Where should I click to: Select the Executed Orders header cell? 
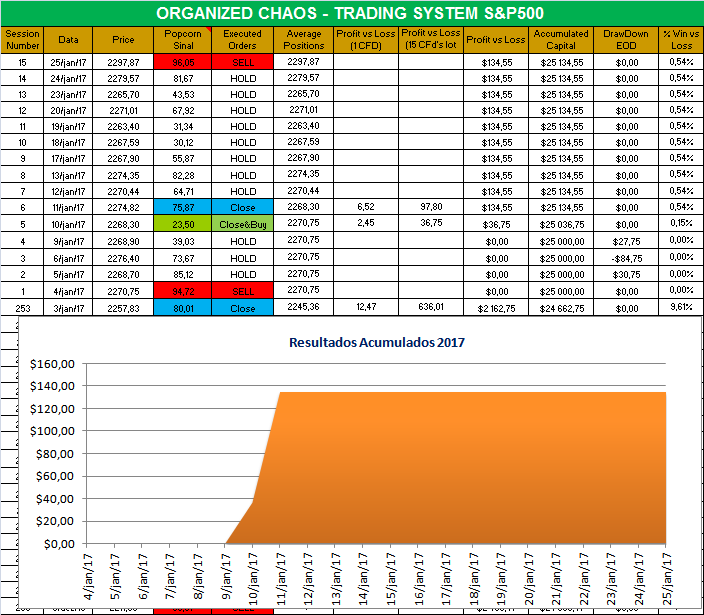242,40
